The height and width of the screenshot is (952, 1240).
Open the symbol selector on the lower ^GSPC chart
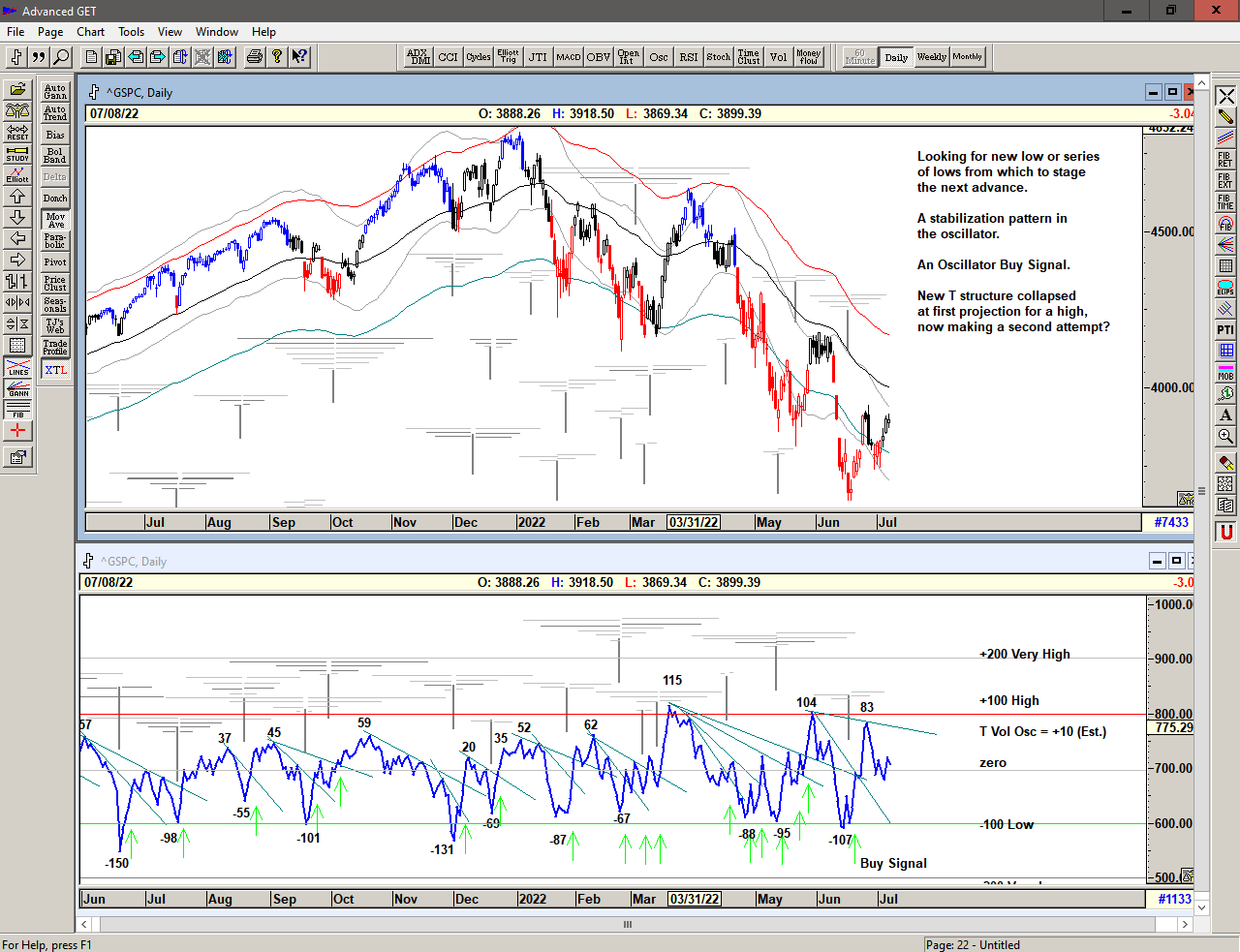(x=88, y=561)
